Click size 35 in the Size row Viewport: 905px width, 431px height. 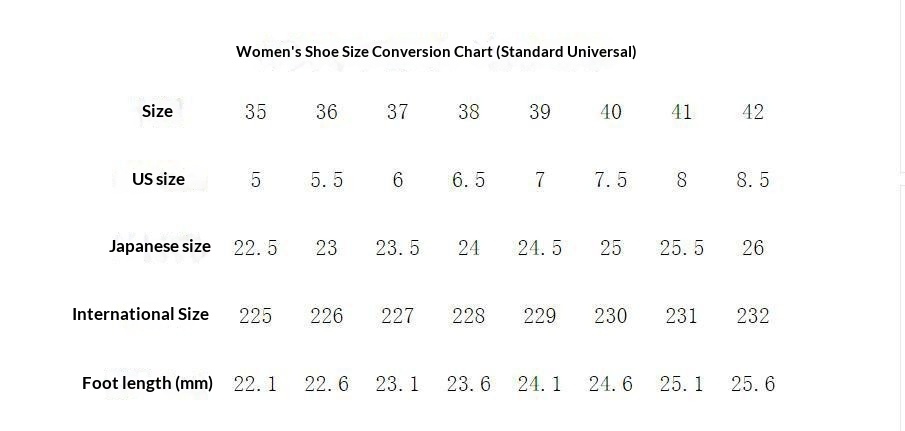(256, 112)
